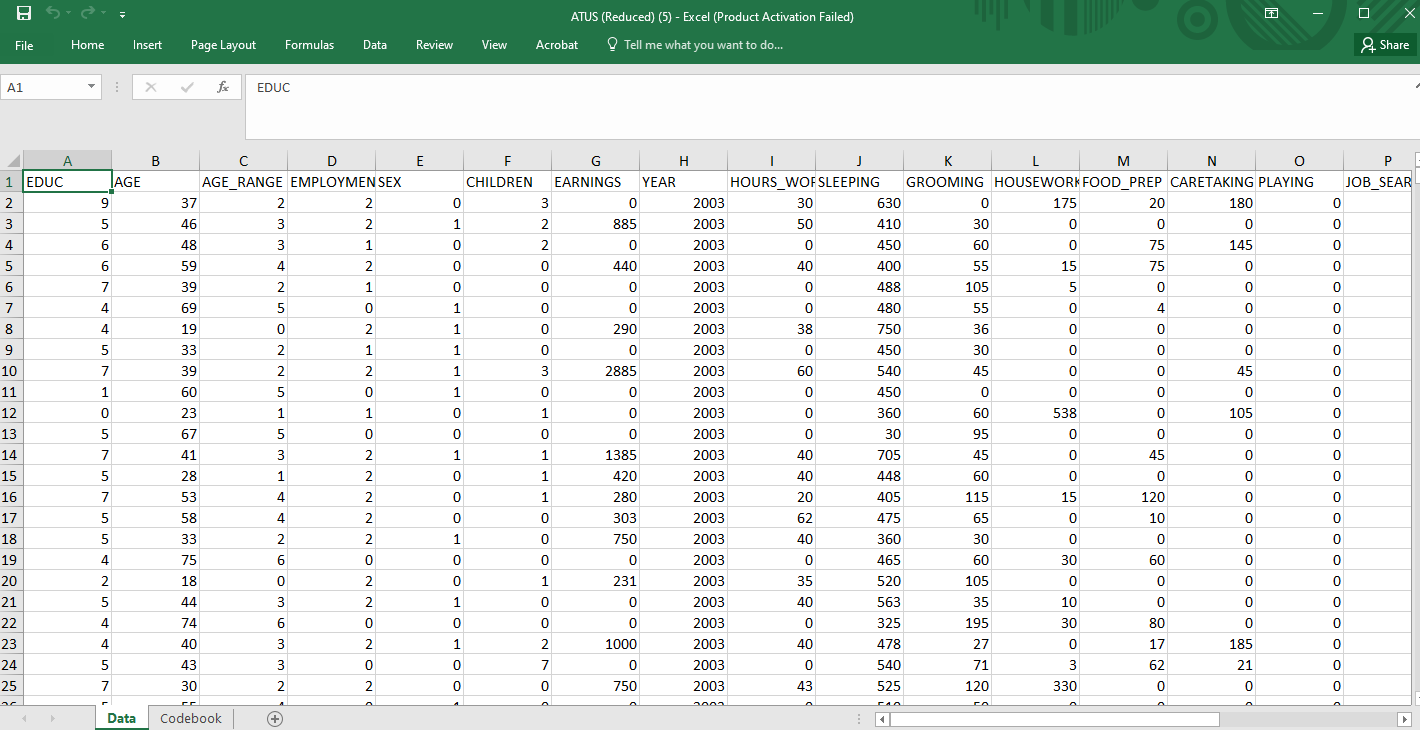Image resolution: width=1420 pixels, height=730 pixels.
Task: Click the sheet tab options dots
Action: tap(860, 719)
